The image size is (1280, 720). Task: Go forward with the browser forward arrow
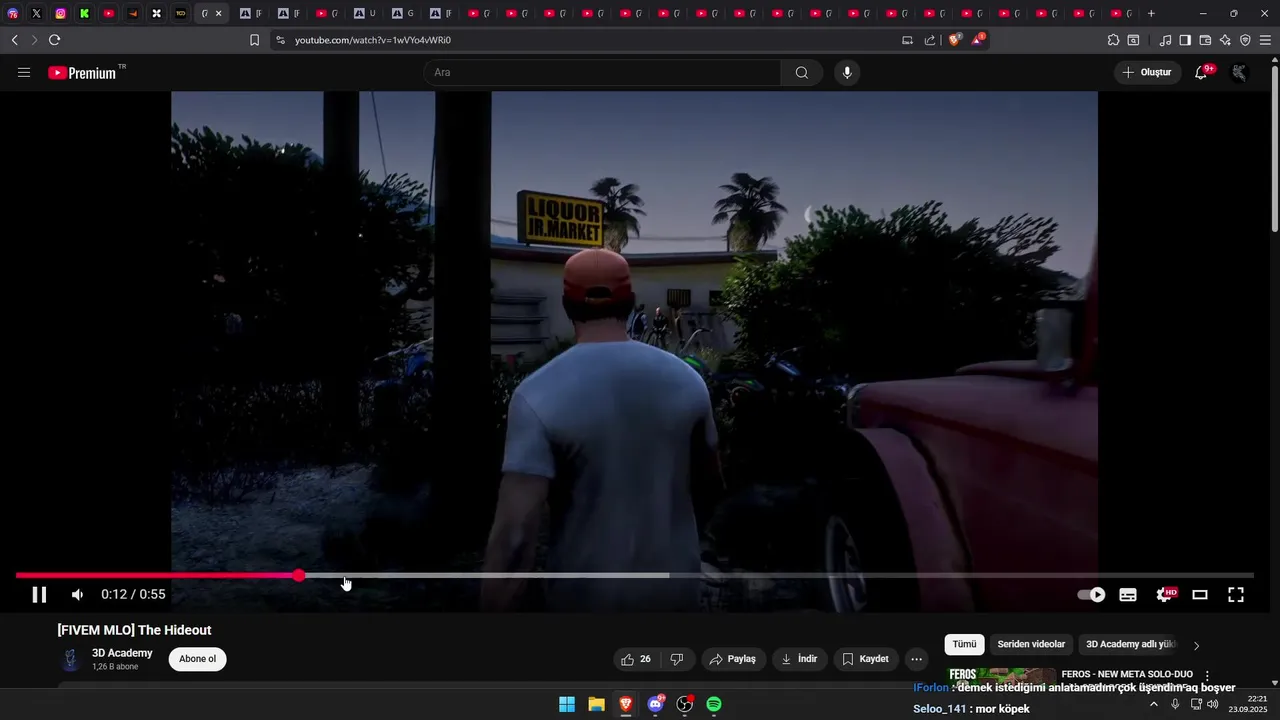[x=34, y=40]
